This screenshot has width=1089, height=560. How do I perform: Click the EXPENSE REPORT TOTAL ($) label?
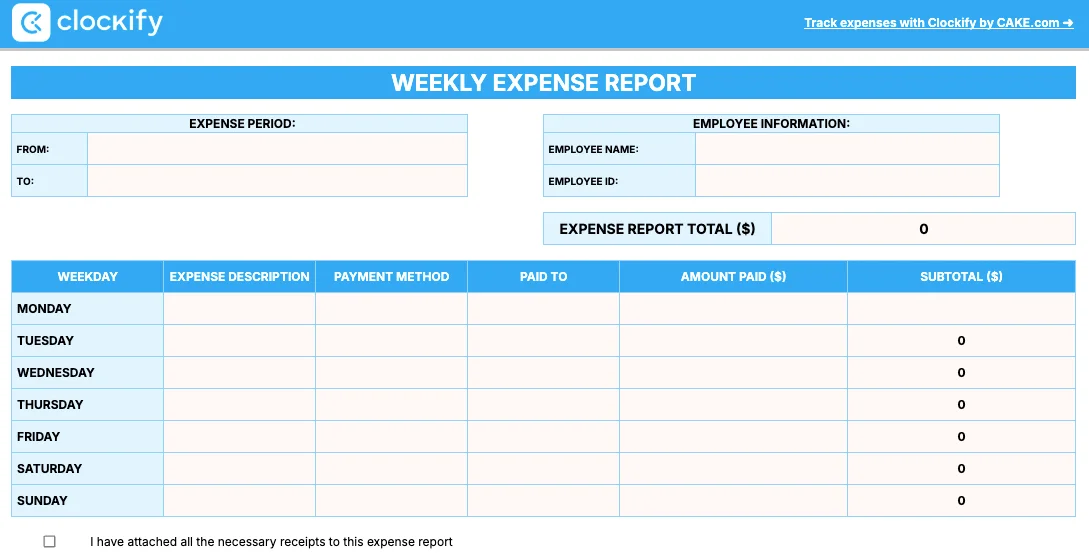click(x=657, y=229)
